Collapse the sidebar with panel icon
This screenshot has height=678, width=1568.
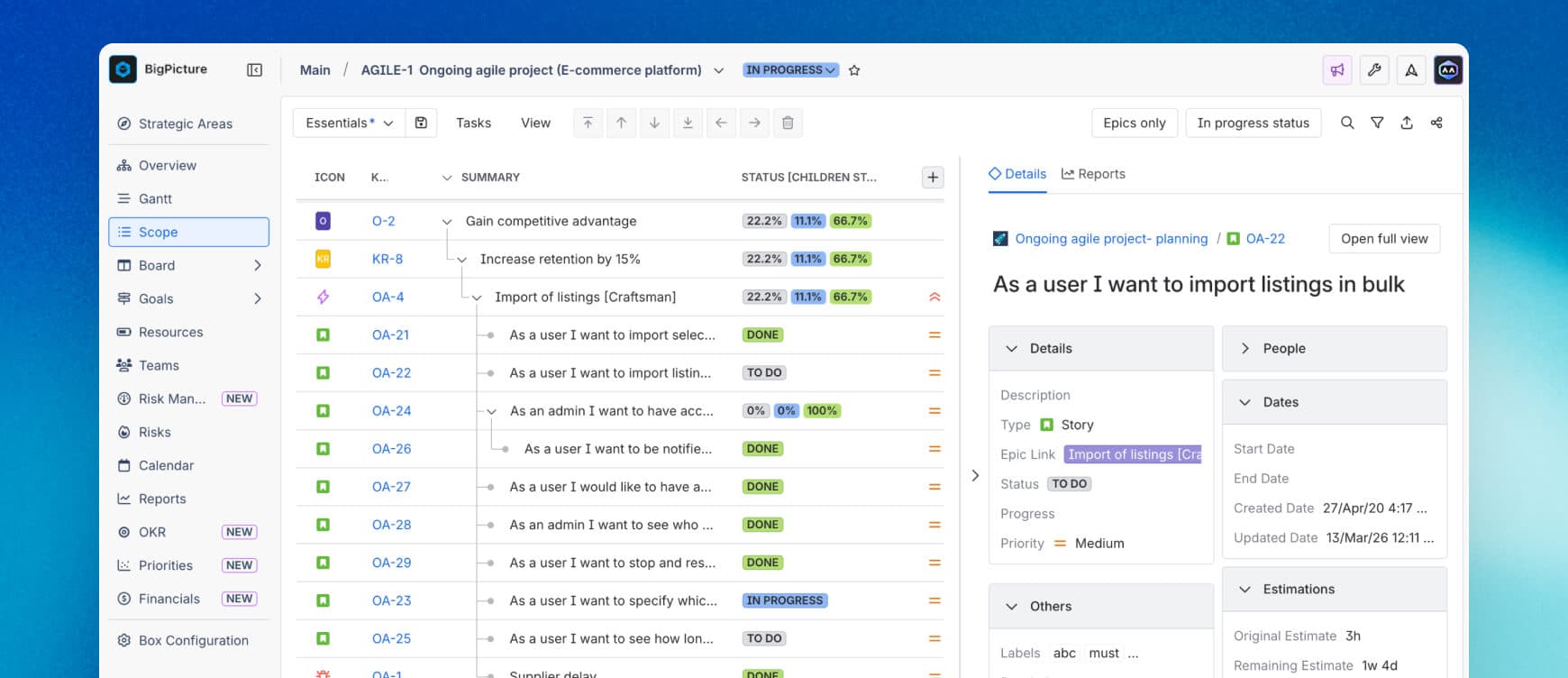[x=255, y=70]
